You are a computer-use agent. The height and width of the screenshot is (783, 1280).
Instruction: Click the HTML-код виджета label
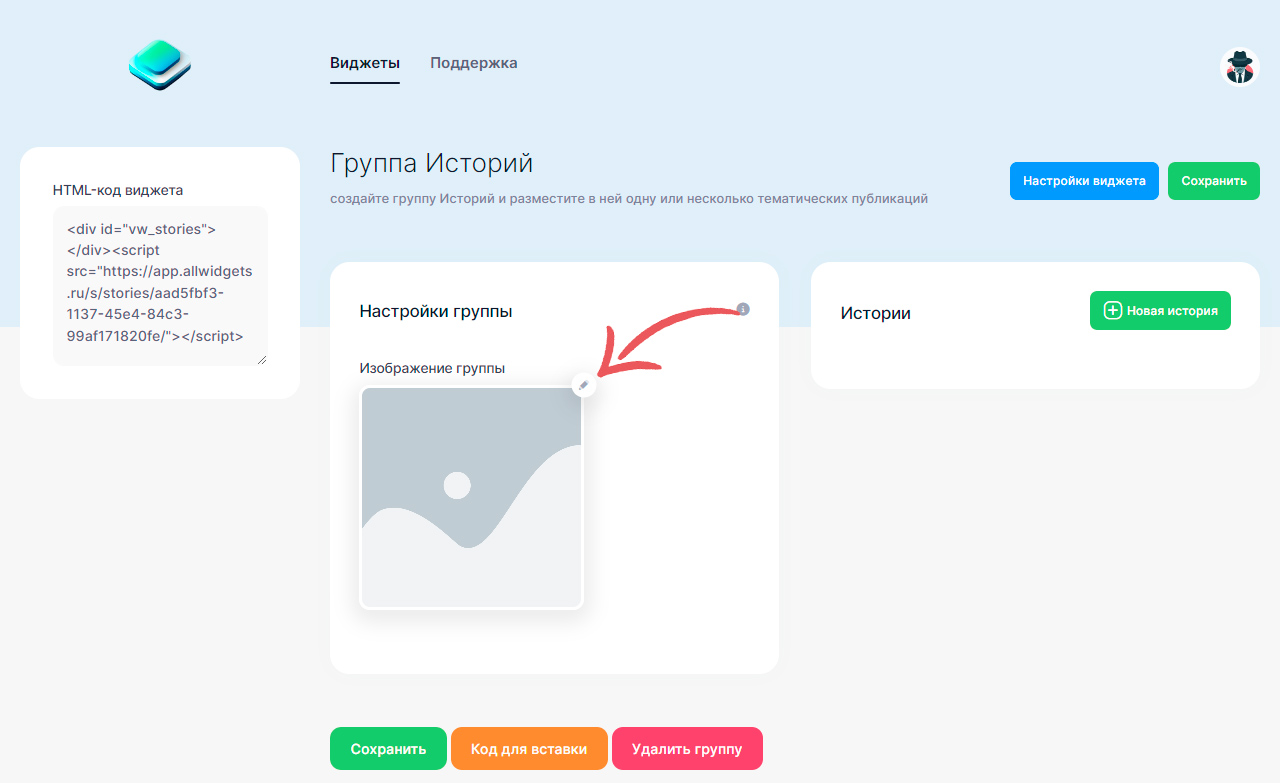coord(118,190)
